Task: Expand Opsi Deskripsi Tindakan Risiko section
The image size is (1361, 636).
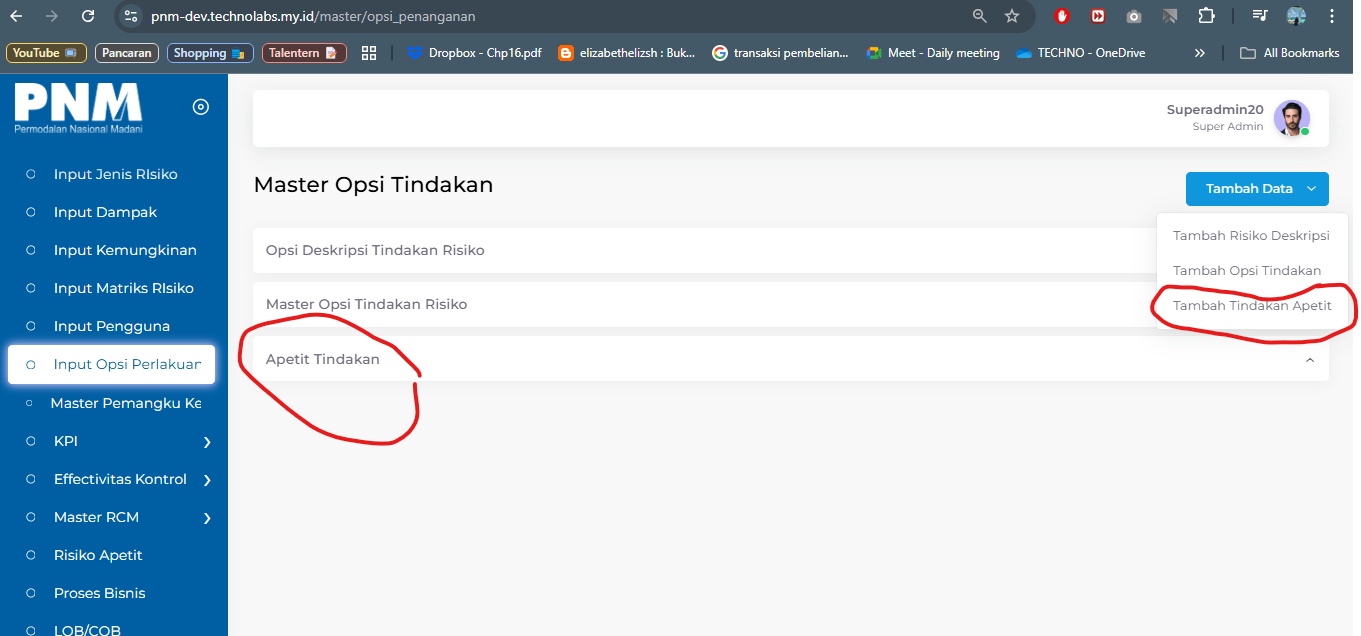Action: (705, 250)
